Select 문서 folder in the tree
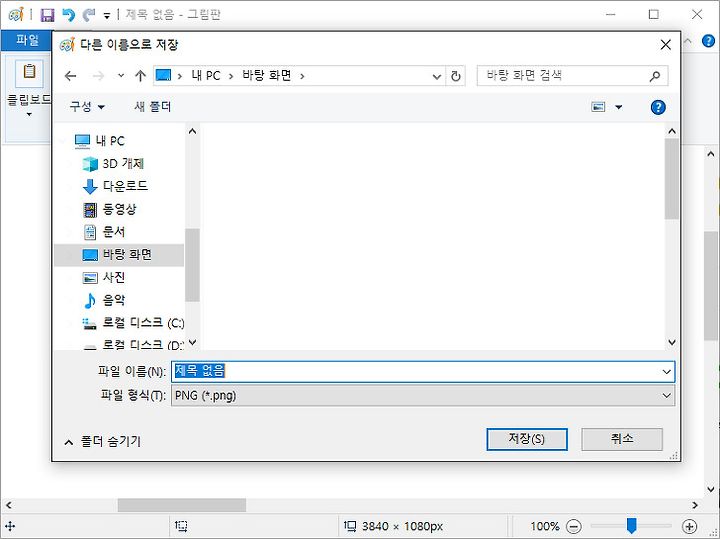720x539 pixels. pyautogui.click(x=113, y=232)
